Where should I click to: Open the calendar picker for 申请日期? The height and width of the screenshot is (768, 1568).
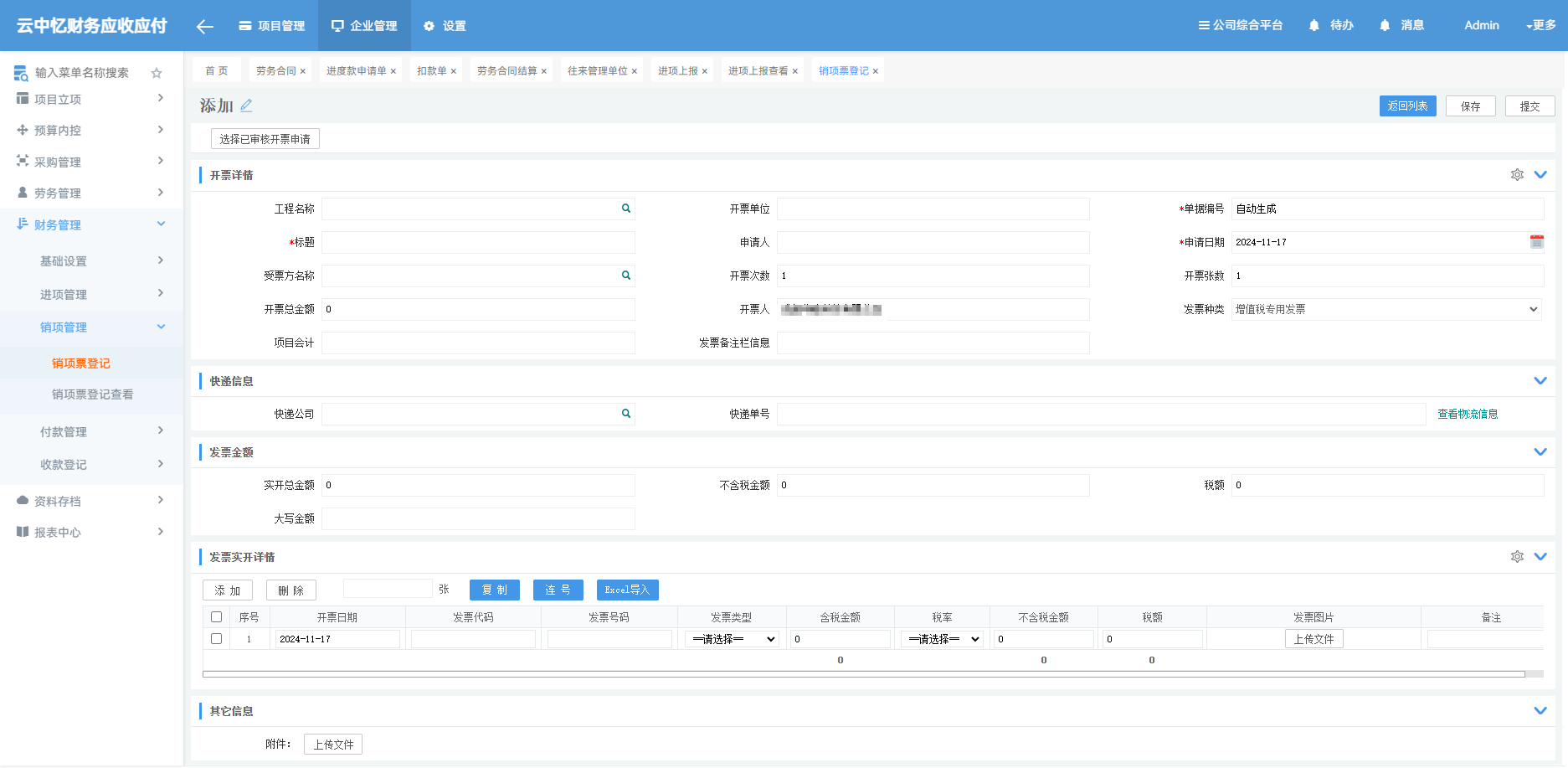coord(1536,242)
